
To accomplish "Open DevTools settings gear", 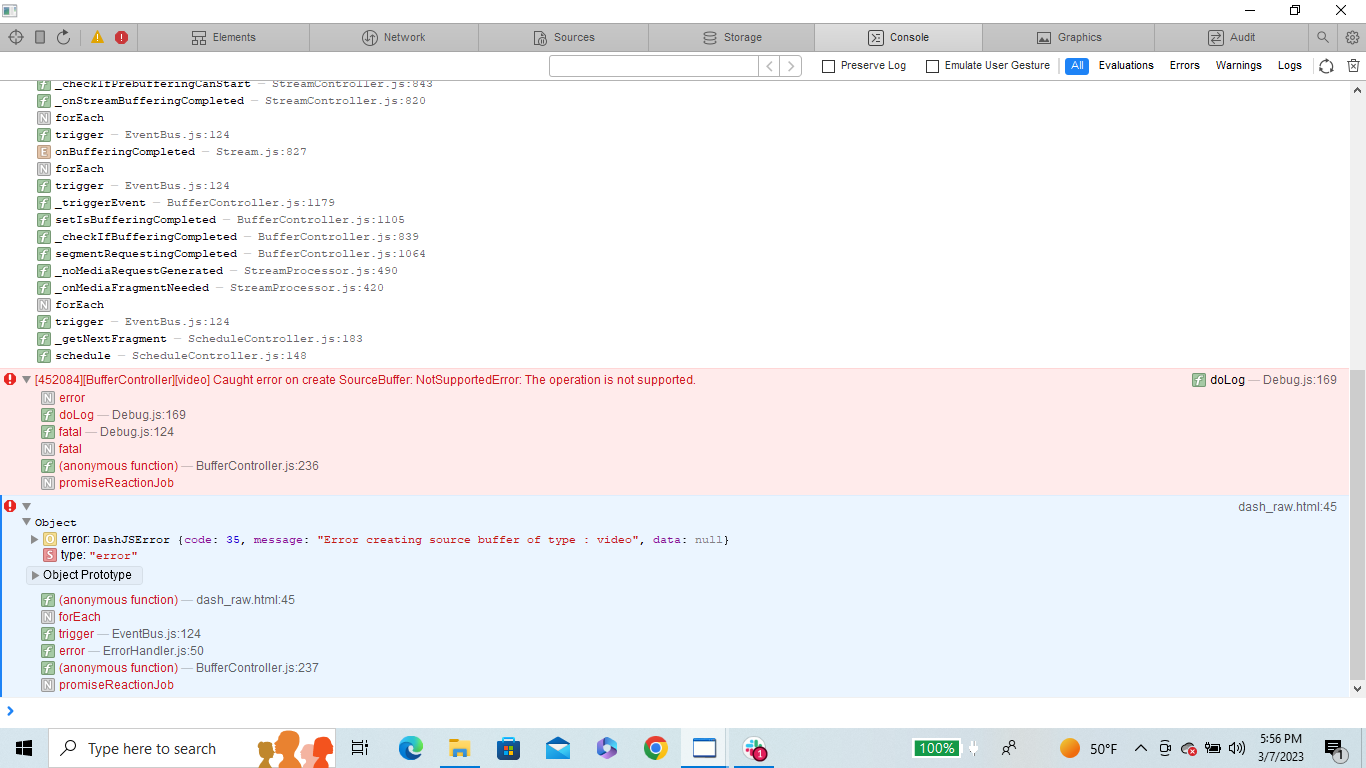I will click(1352, 37).
